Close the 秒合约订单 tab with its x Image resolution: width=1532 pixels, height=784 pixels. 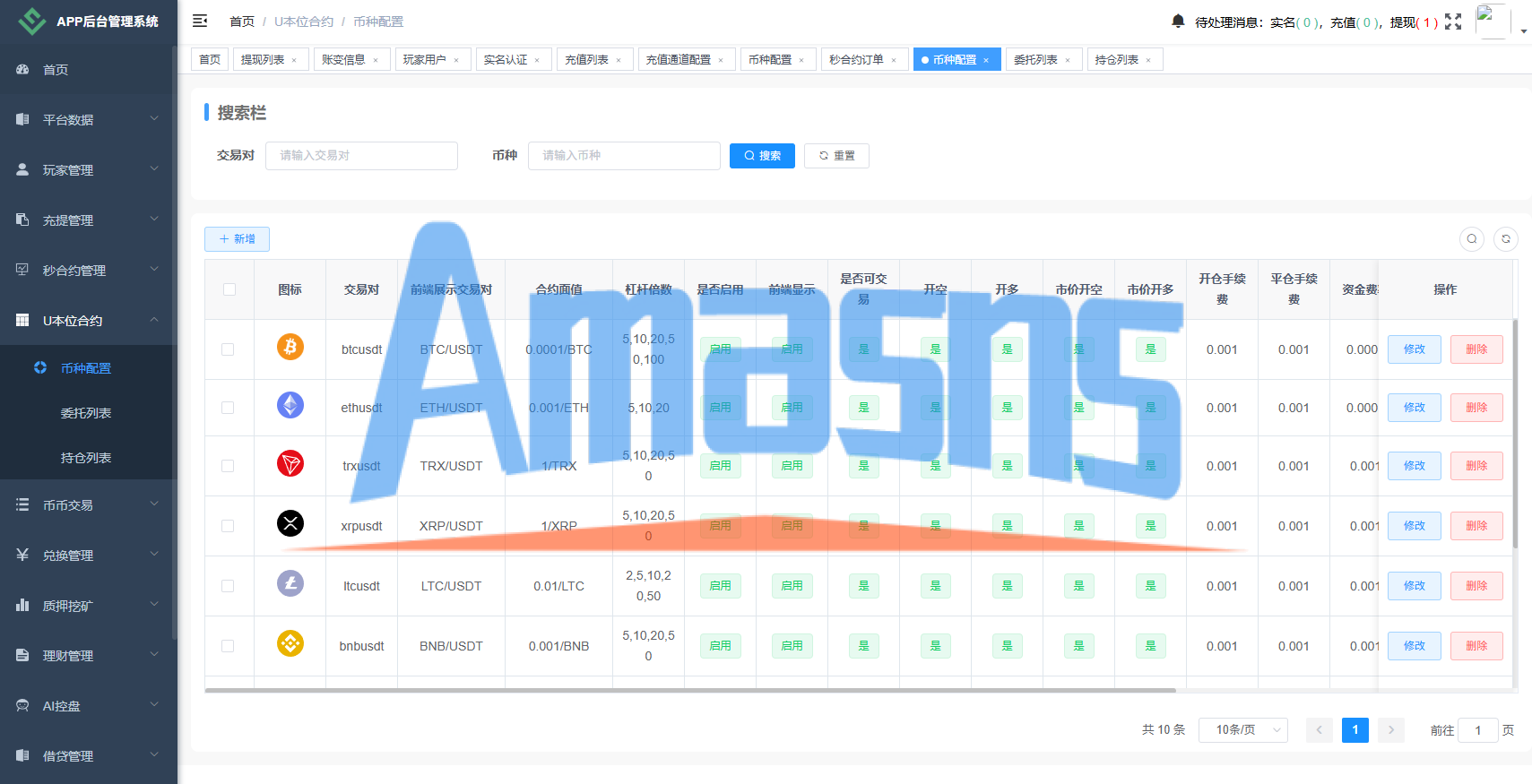tap(894, 60)
